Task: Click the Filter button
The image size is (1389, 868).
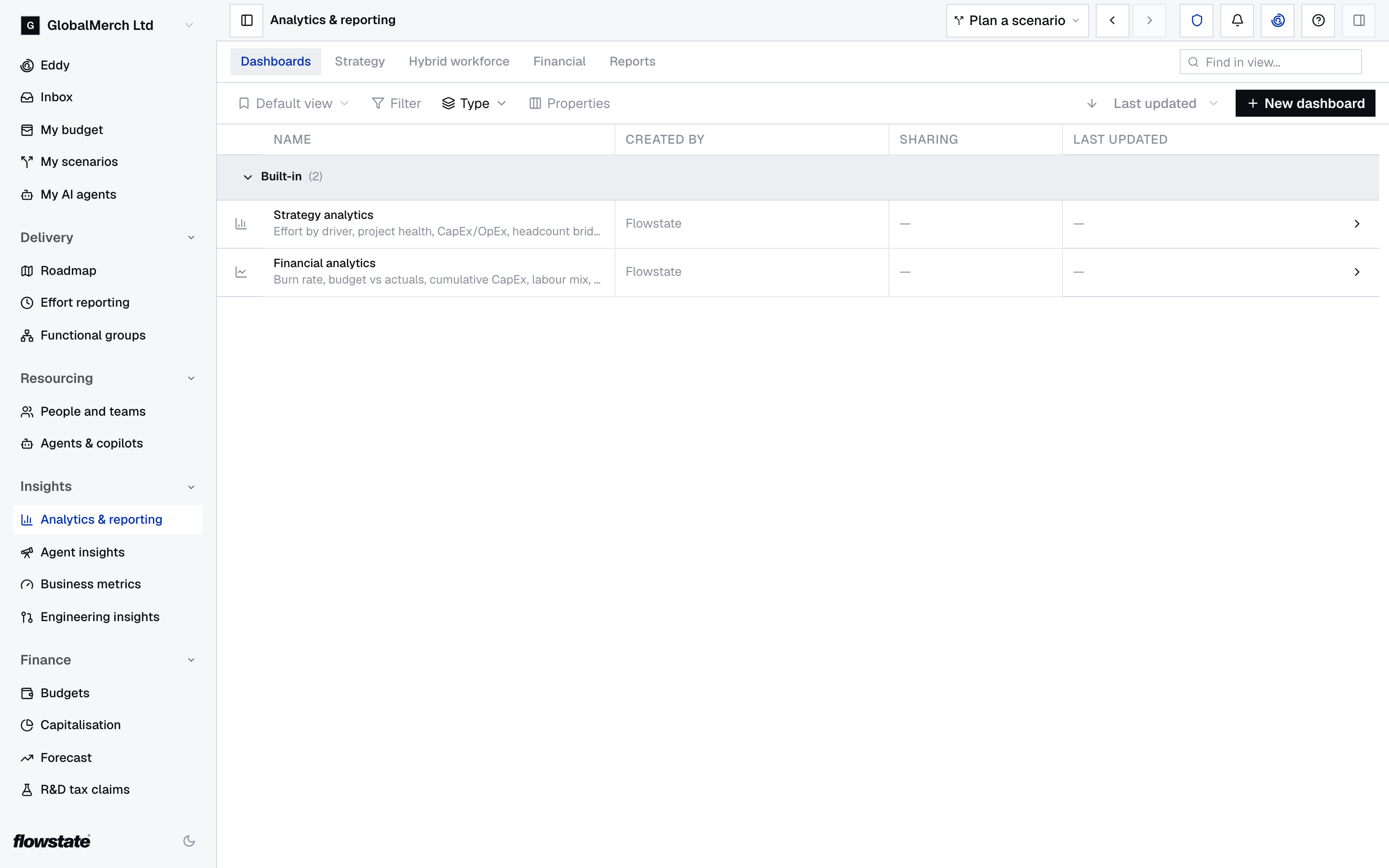Action: (x=396, y=103)
